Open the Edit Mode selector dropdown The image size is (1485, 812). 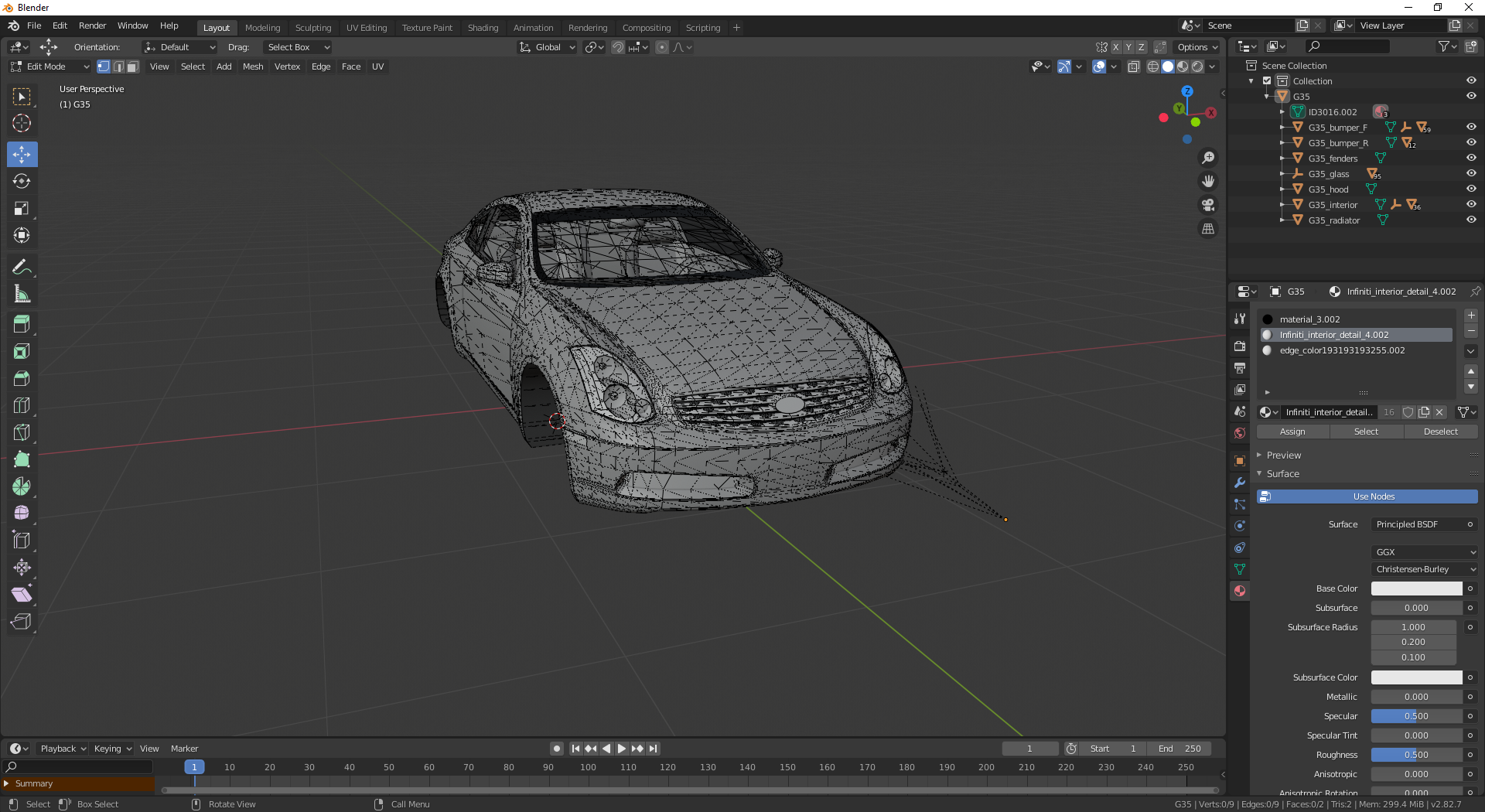(50, 67)
